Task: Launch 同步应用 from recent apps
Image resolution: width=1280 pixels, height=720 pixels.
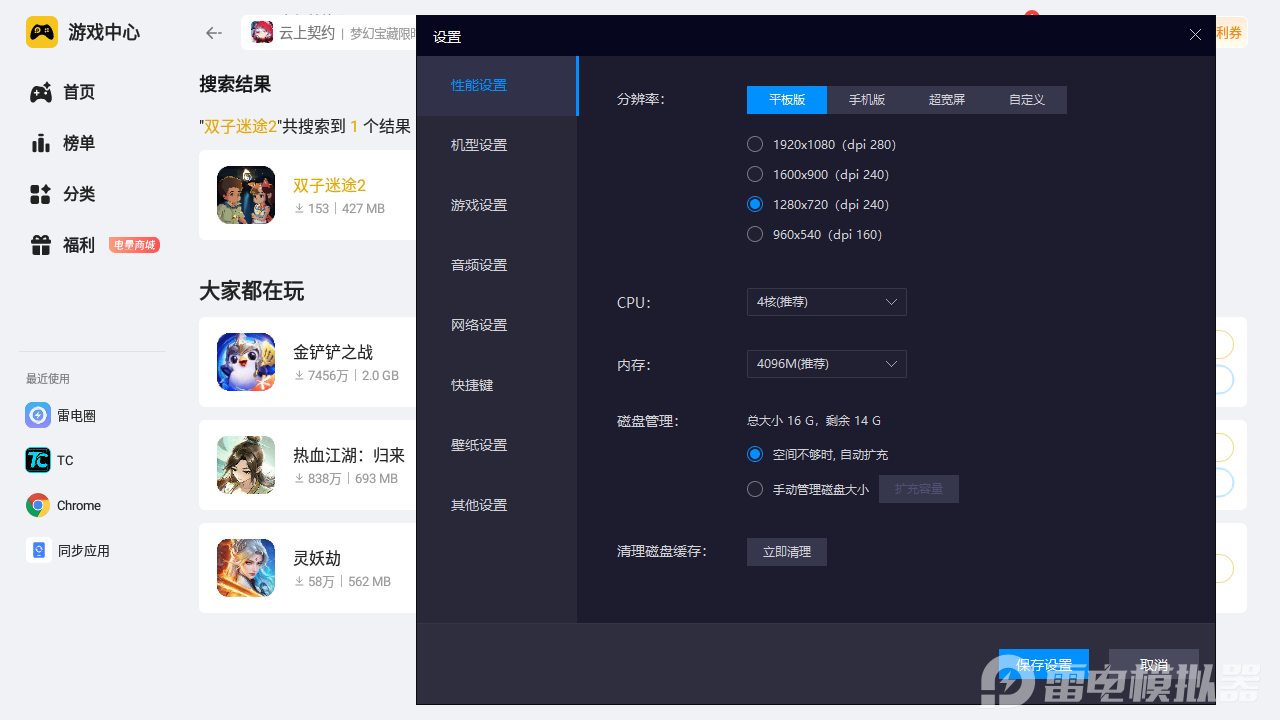Action: pyautogui.click(x=68, y=550)
